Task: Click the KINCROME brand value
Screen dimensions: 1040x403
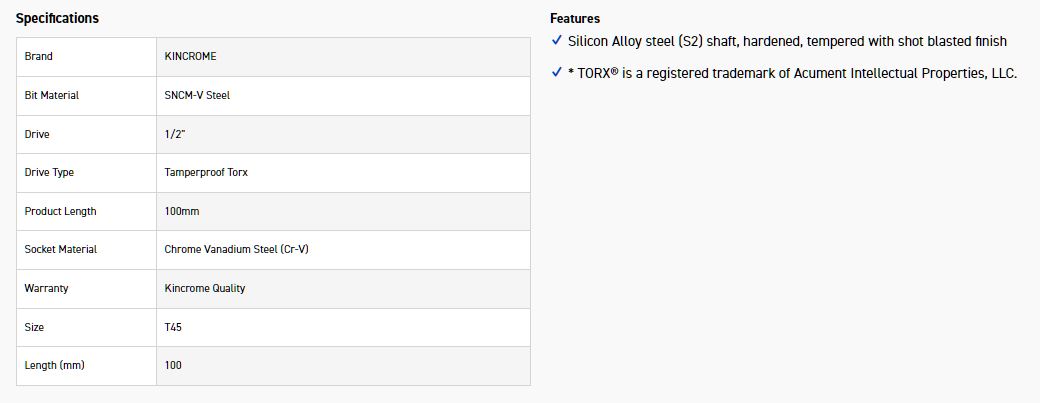Action: coord(190,57)
